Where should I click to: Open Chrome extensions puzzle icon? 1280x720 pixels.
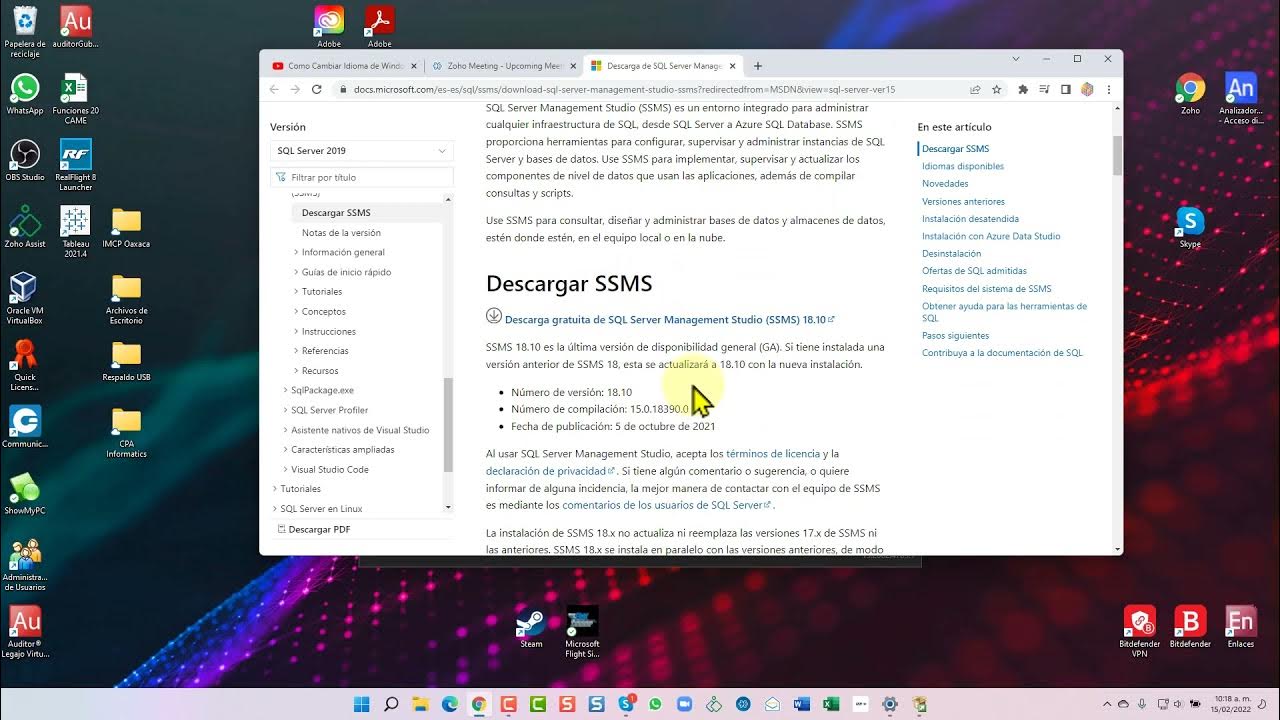coord(1023,89)
